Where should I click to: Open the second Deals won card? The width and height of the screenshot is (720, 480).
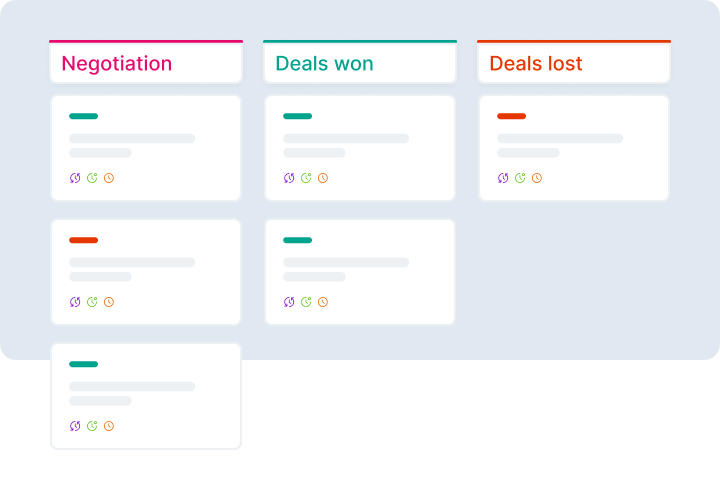360,272
